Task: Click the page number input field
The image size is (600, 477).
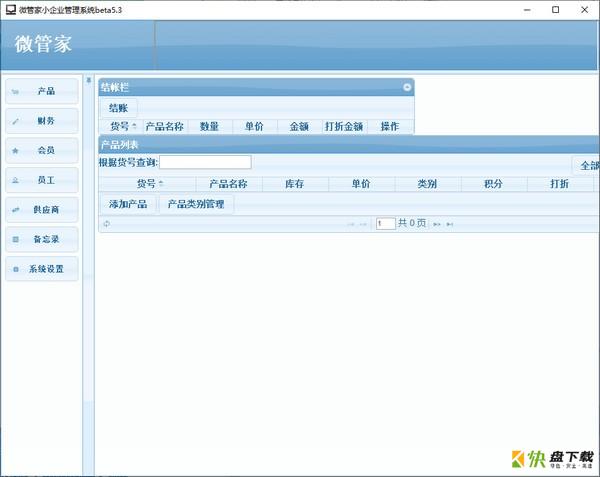Action: pyautogui.click(x=386, y=223)
